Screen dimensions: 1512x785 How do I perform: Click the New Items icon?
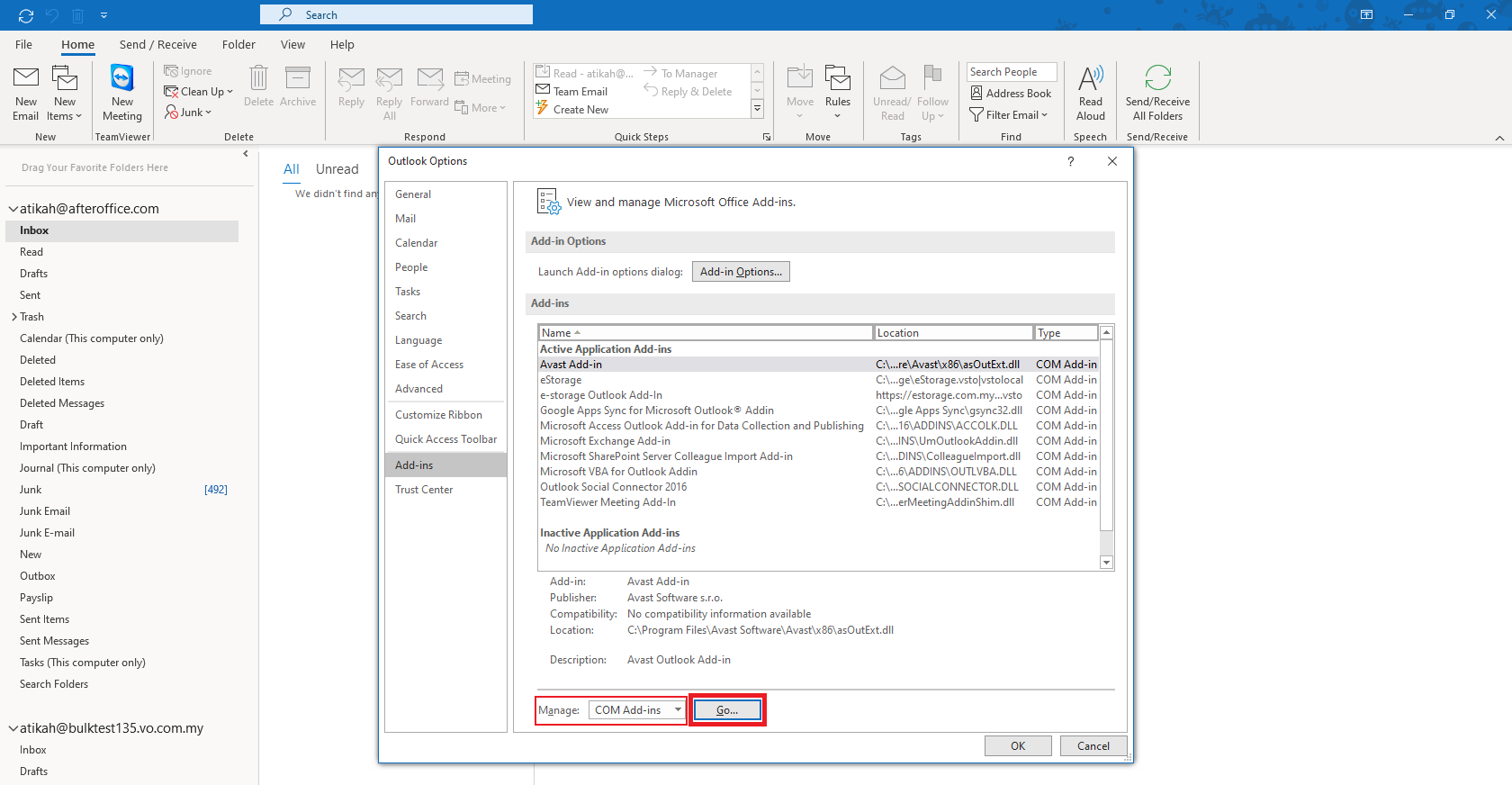(x=65, y=80)
